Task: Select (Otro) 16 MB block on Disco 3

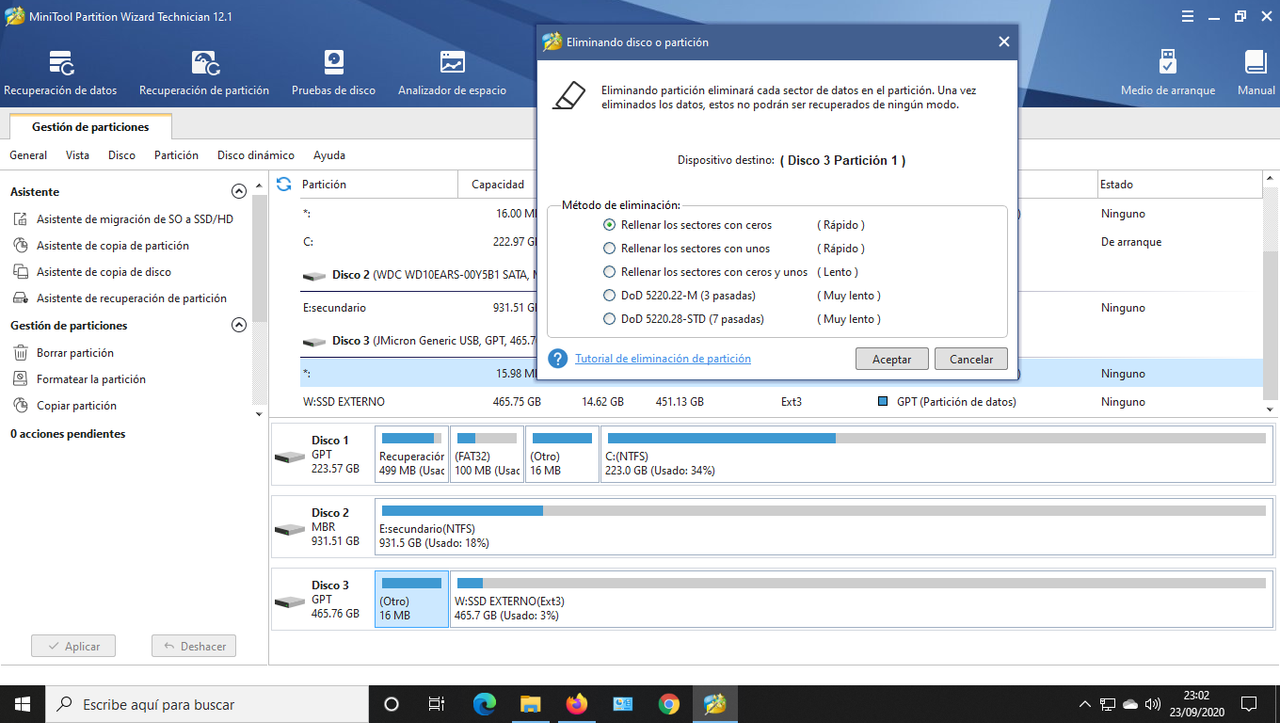Action: pos(411,599)
